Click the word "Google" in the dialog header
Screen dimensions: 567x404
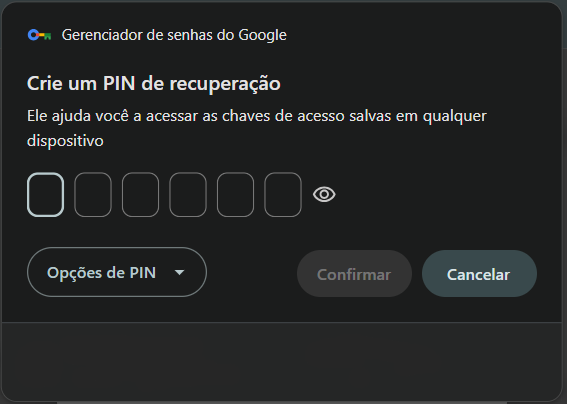click(x=263, y=35)
